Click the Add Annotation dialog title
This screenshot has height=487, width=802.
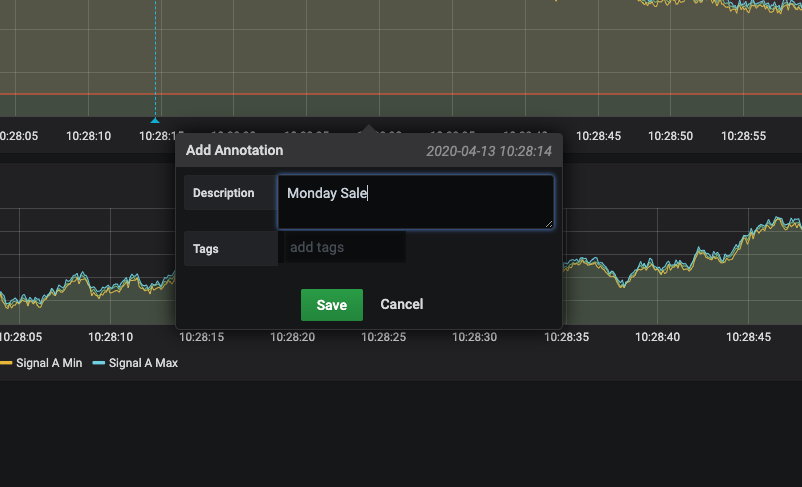tap(234, 150)
